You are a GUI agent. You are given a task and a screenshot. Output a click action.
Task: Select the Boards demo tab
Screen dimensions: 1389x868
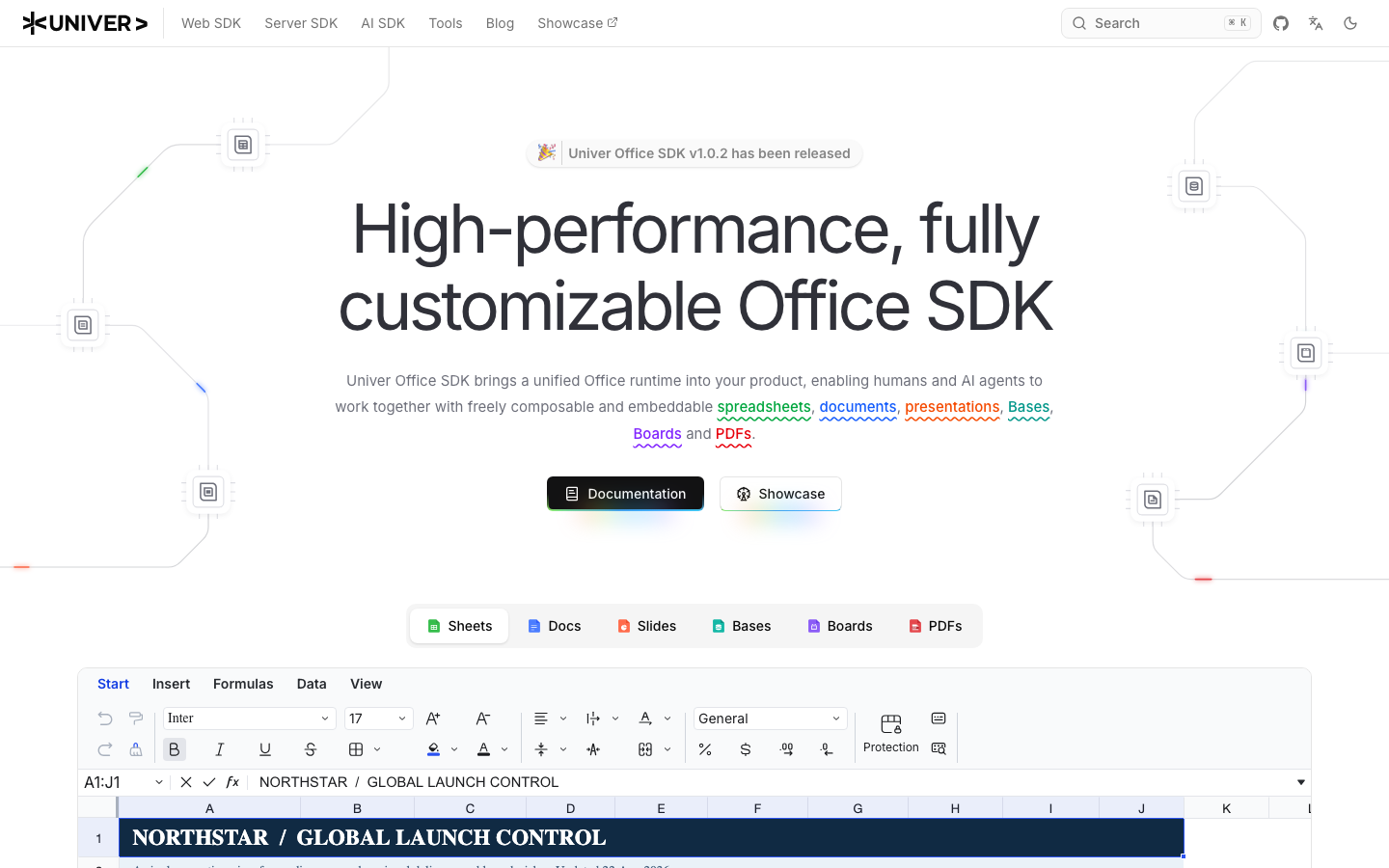(x=840, y=626)
